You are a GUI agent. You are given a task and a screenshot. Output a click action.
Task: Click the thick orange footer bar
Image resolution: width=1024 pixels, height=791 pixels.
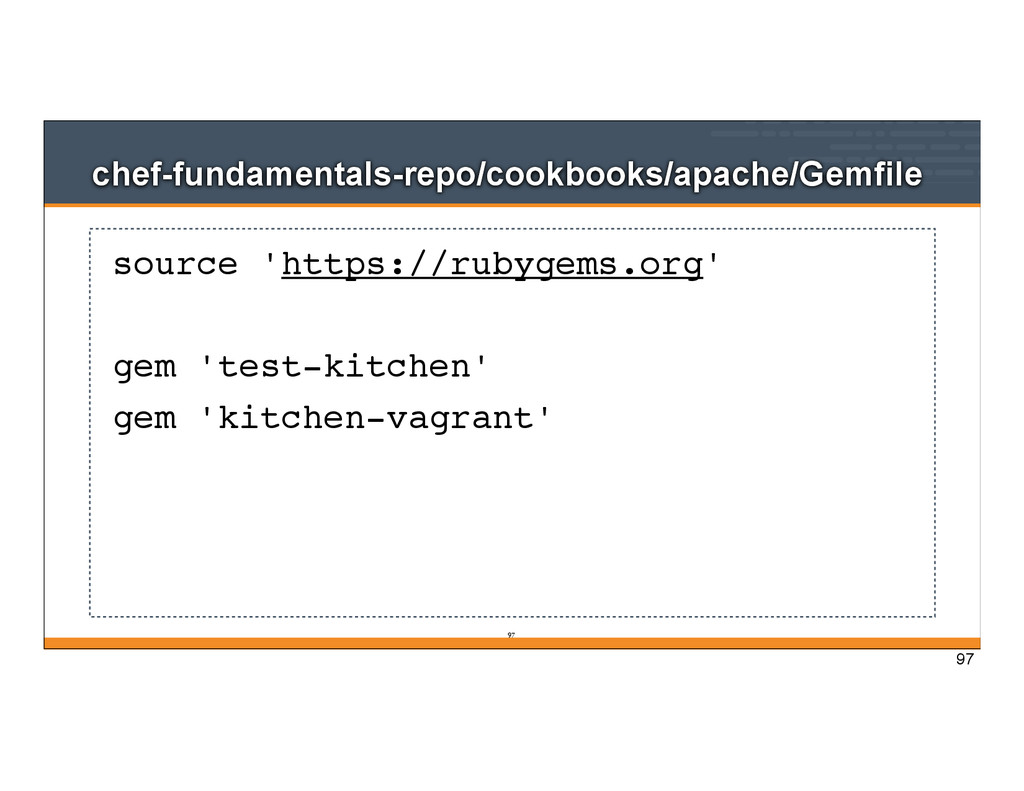click(512, 643)
